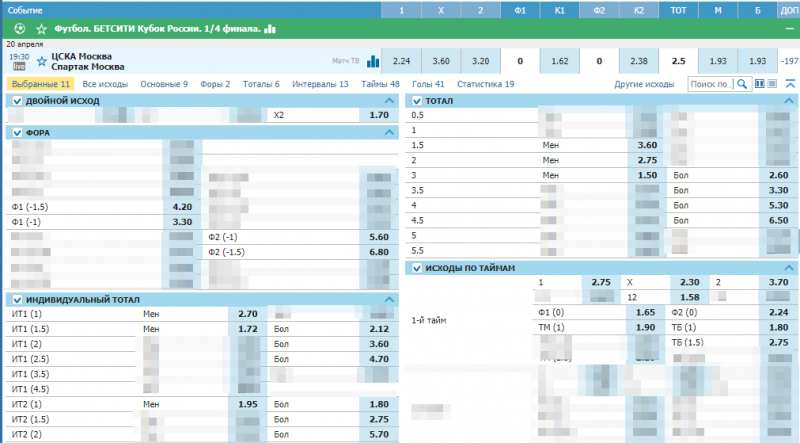Toggle the ФОРА section checkbox
The width and height of the screenshot is (800, 443).
(16, 132)
